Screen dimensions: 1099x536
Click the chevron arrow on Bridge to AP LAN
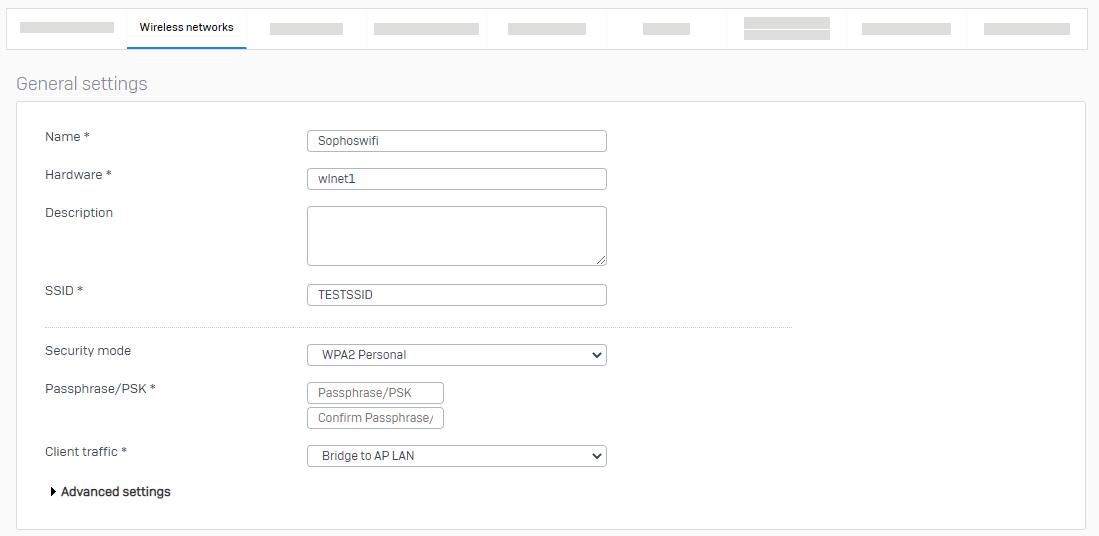(x=597, y=456)
